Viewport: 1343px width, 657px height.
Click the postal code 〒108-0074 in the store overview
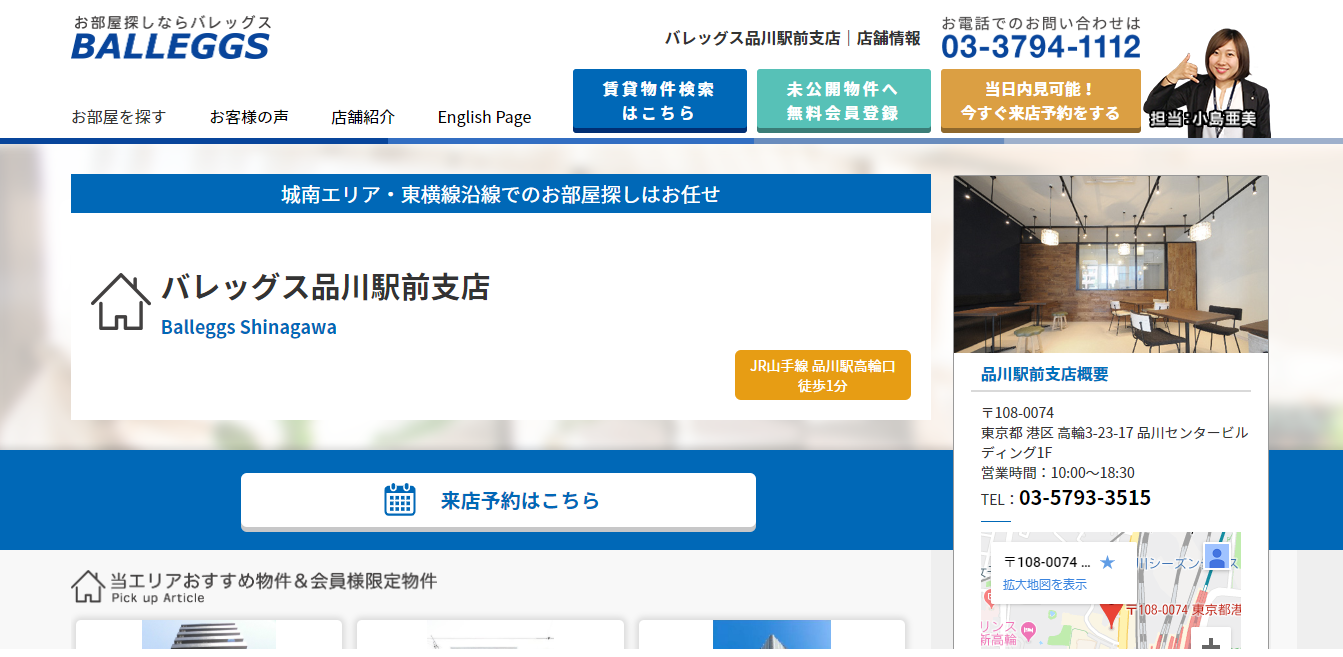[x=1017, y=412]
